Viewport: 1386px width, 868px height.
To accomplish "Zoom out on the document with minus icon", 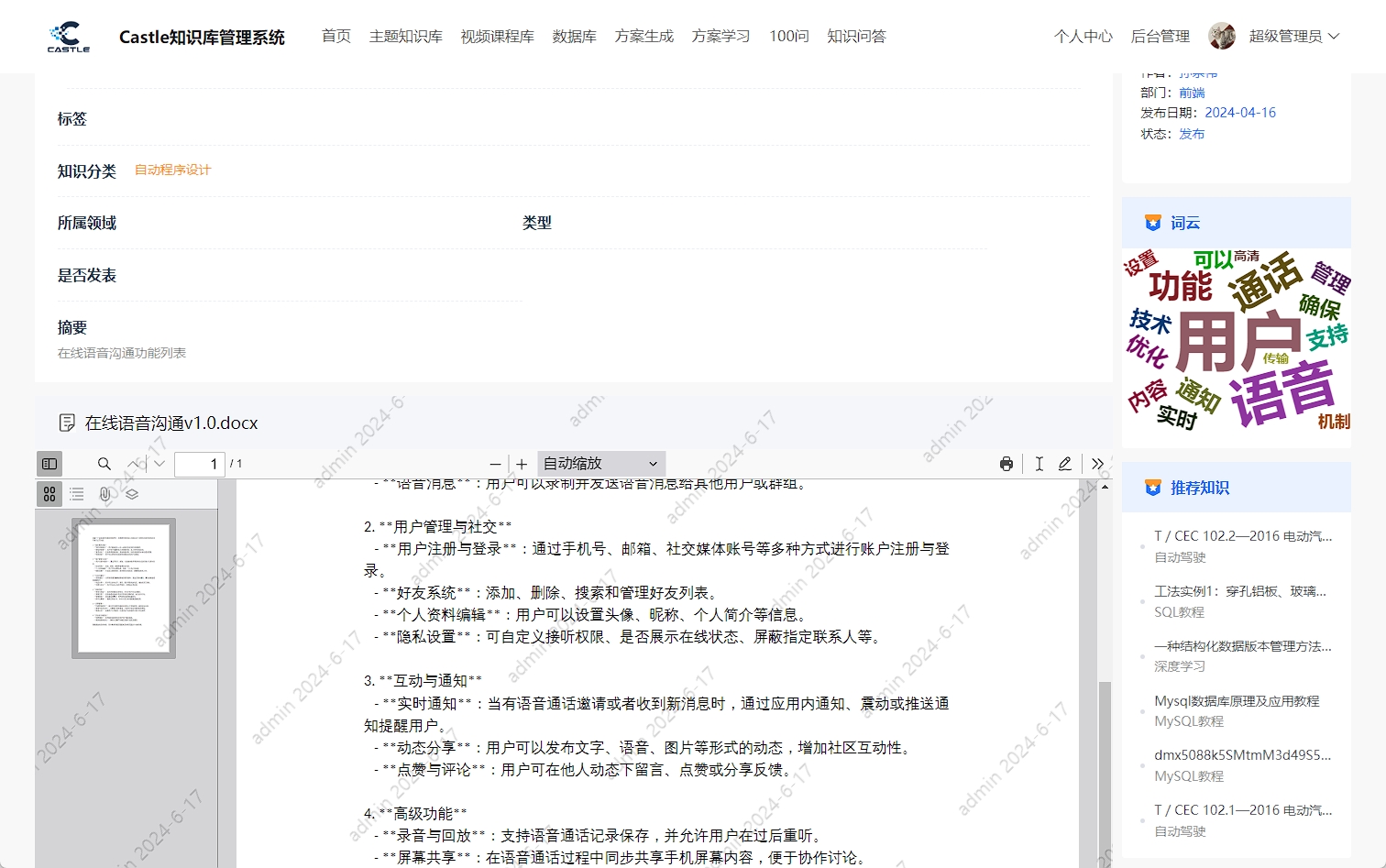I will point(495,464).
